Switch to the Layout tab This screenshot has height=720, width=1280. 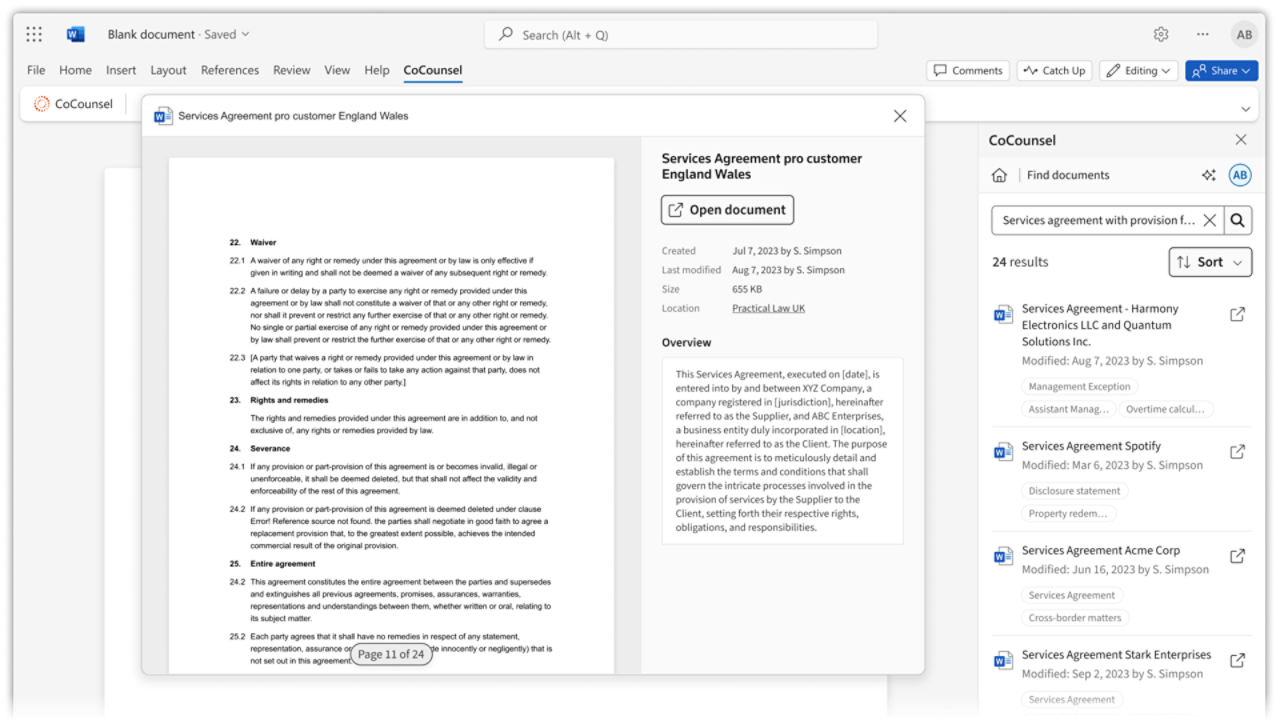[x=168, y=70]
